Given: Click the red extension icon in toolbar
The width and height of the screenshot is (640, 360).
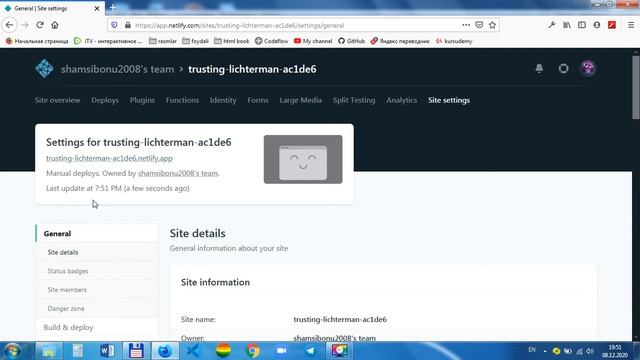Looking at the screenshot, I should pos(612,25).
